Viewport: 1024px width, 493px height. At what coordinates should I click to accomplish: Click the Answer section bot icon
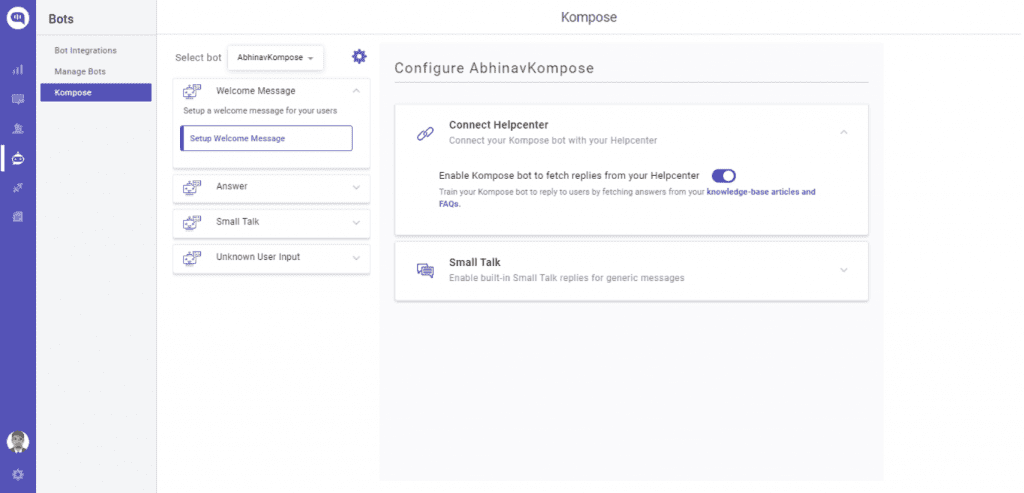pos(192,187)
